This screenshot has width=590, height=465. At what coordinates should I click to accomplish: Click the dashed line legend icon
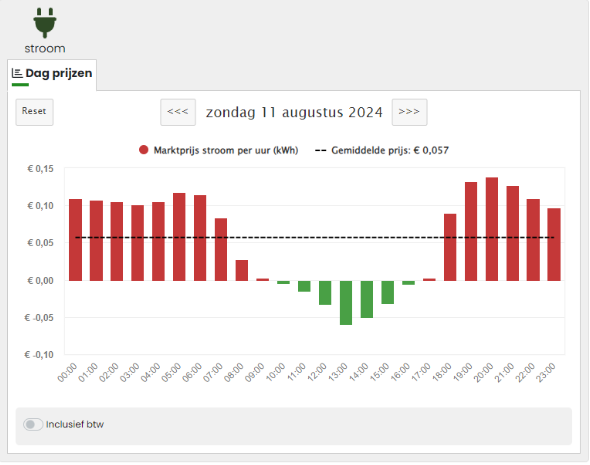click(321, 150)
